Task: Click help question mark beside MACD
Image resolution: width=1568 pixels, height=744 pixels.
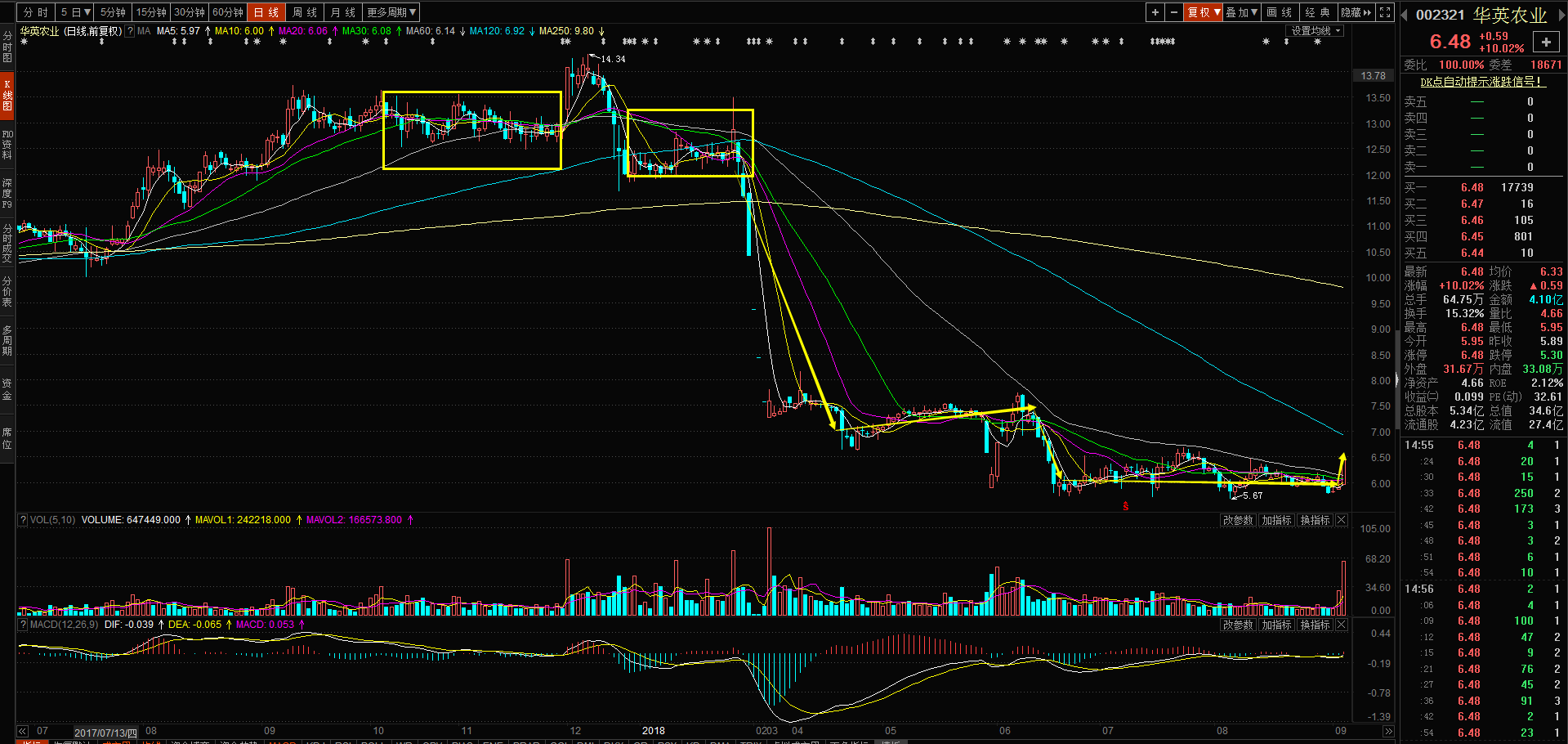Action: pyautogui.click(x=23, y=625)
